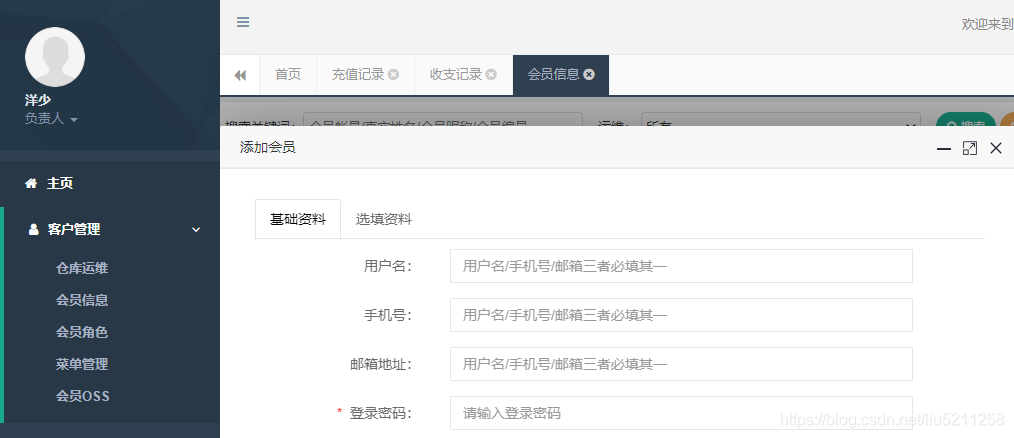
Task: Open 会员角色 in the sidebar
Action: point(82,332)
